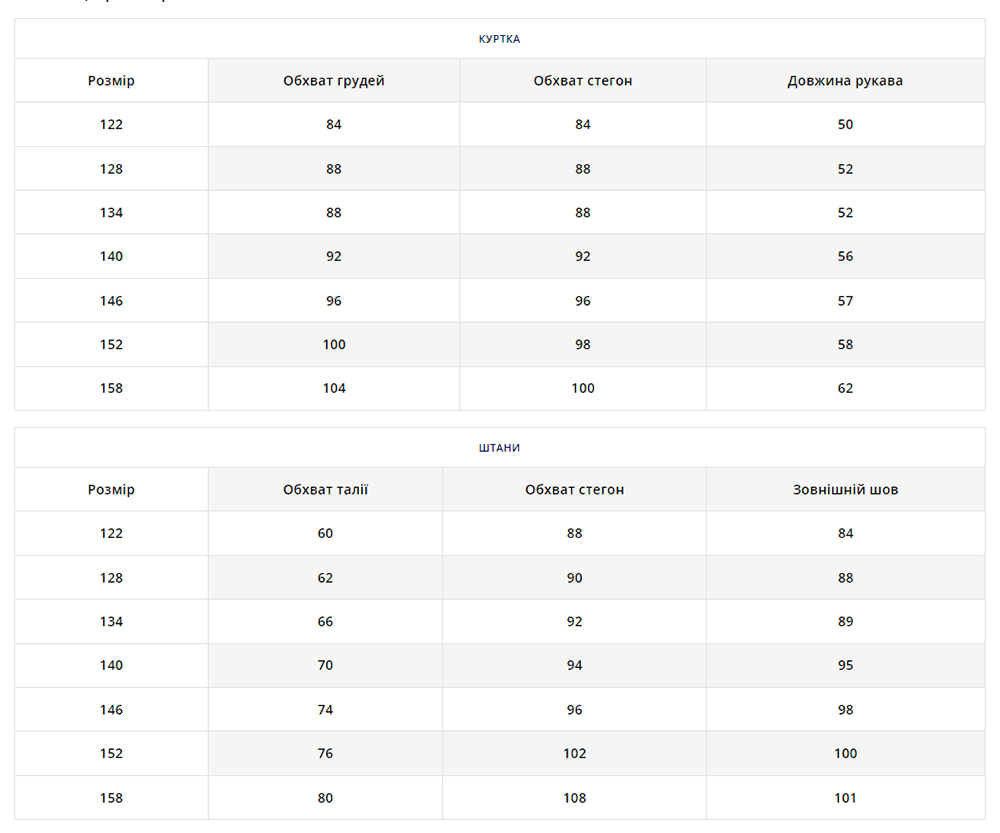Click sleeve length 57 for jacket size 146
The width and height of the screenshot is (1000, 833).
click(845, 301)
